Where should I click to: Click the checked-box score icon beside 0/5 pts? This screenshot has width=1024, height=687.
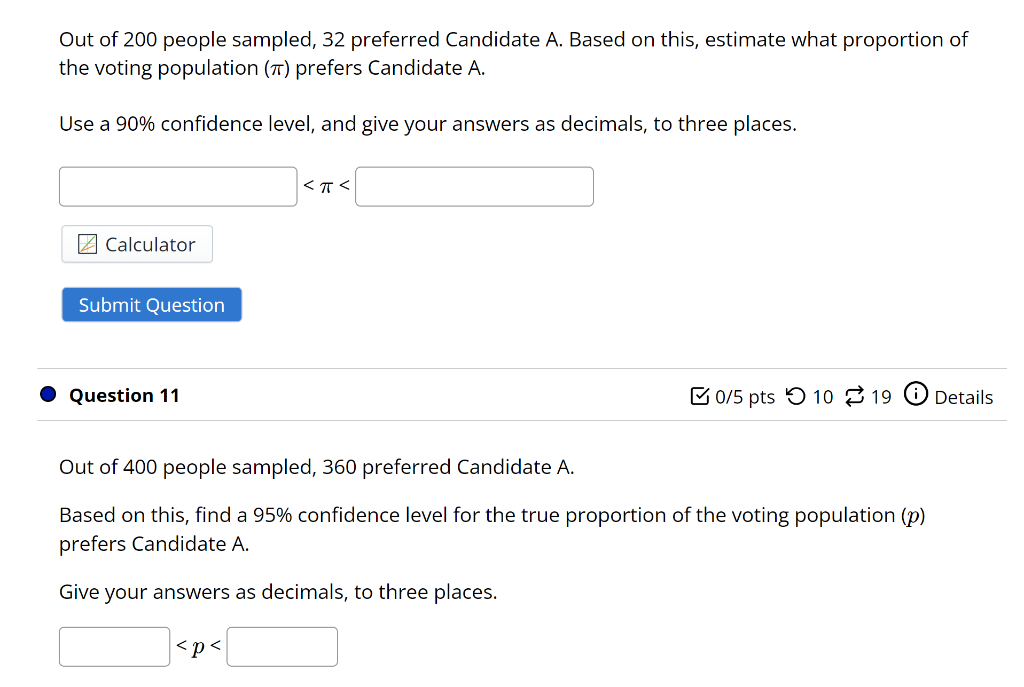coord(698,396)
